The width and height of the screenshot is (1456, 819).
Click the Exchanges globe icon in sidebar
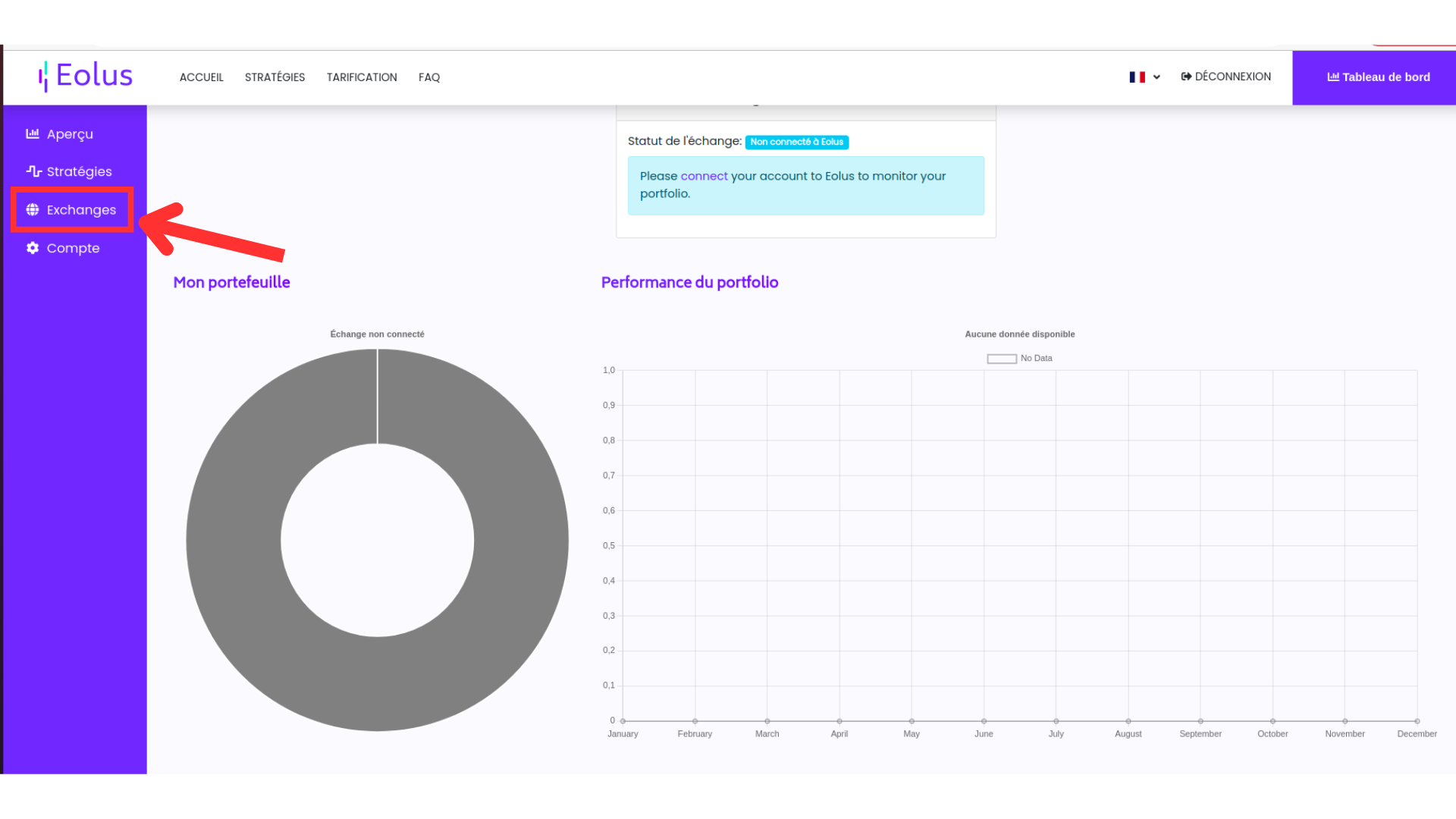(x=33, y=209)
